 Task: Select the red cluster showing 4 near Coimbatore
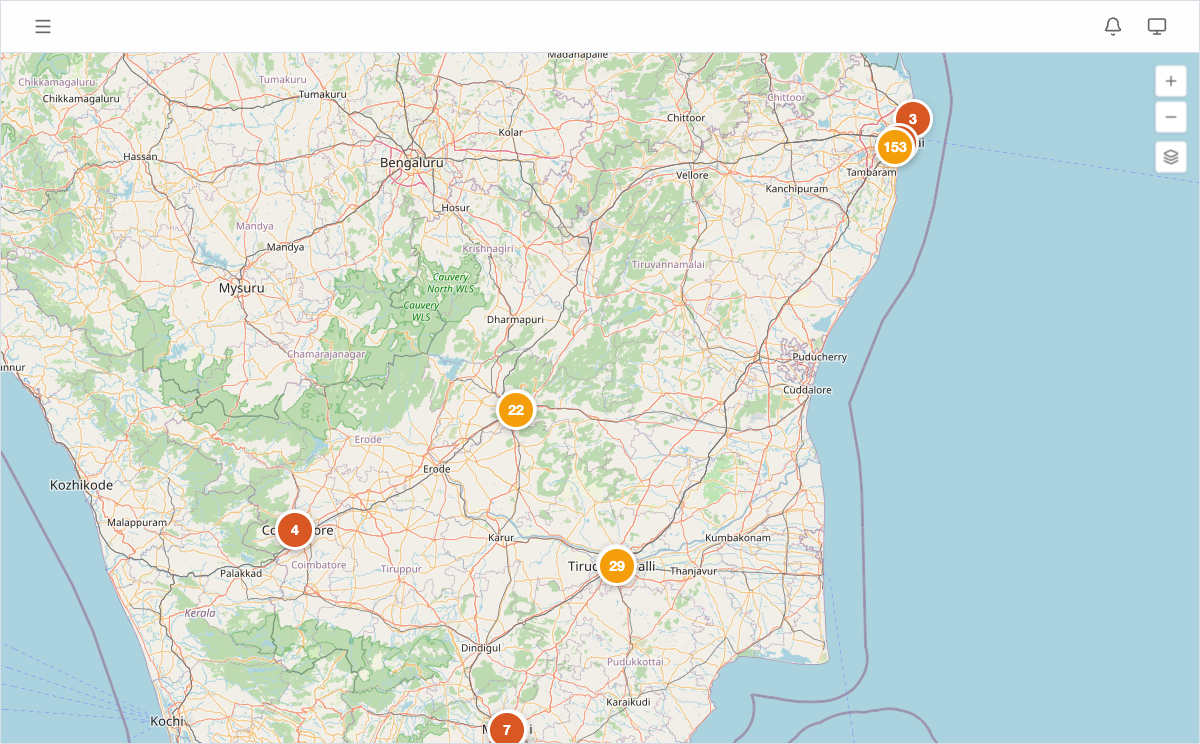click(x=294, y=529)
